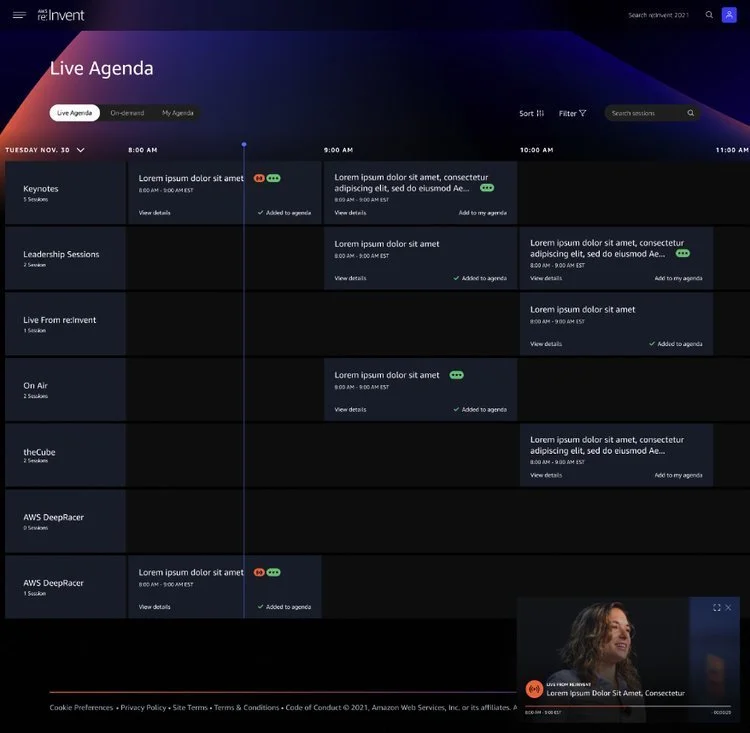Open Code of Conduct footer link
The width and height of the screenshot is (750, 733).
[x=313, y=707]
